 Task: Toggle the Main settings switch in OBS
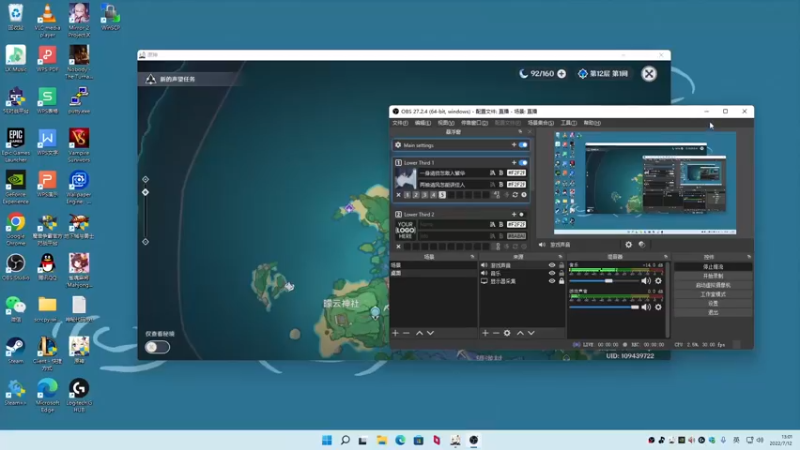pyautogui.click(x=523, y=145)
